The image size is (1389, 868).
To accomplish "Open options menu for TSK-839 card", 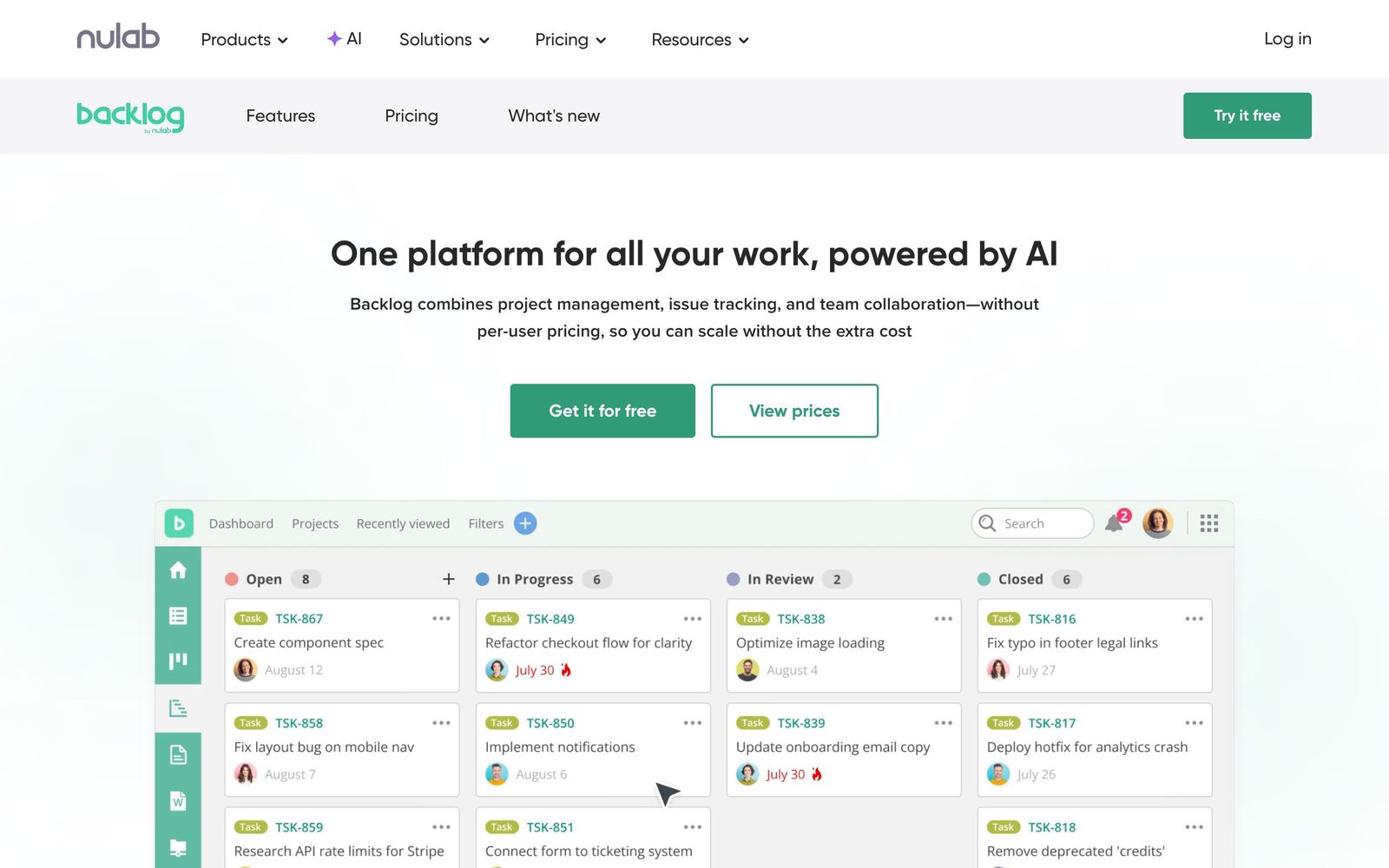I will (943, 723).
